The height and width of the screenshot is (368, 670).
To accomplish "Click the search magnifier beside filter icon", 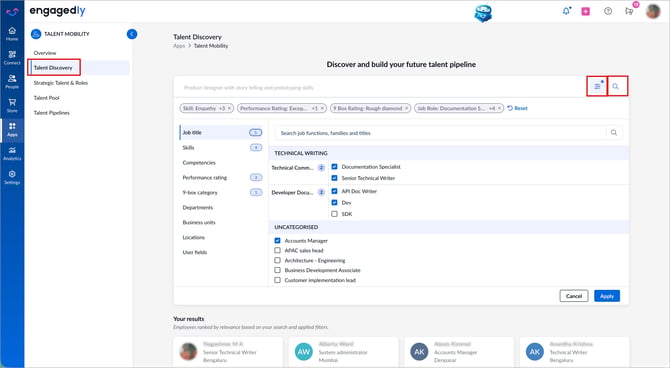I will (x=615, y=86).
